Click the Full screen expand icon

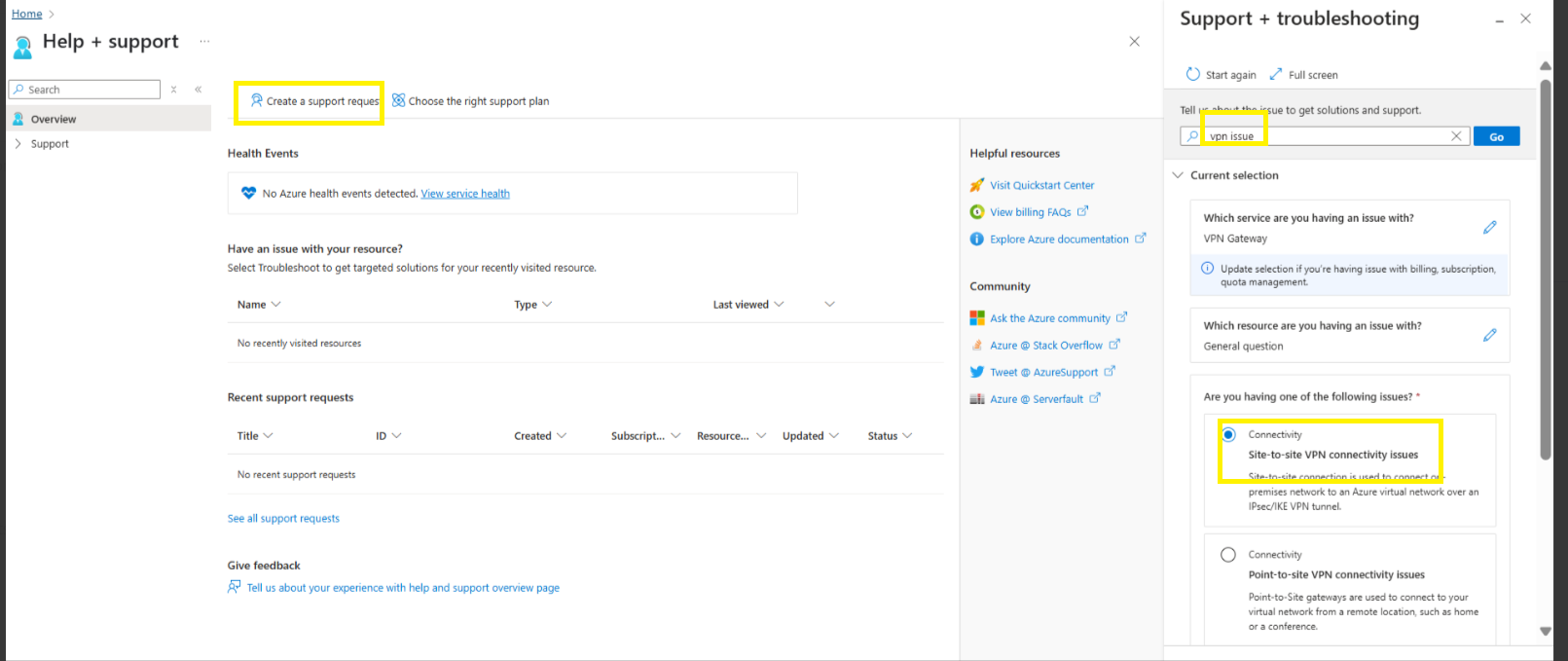point(1275,74)
